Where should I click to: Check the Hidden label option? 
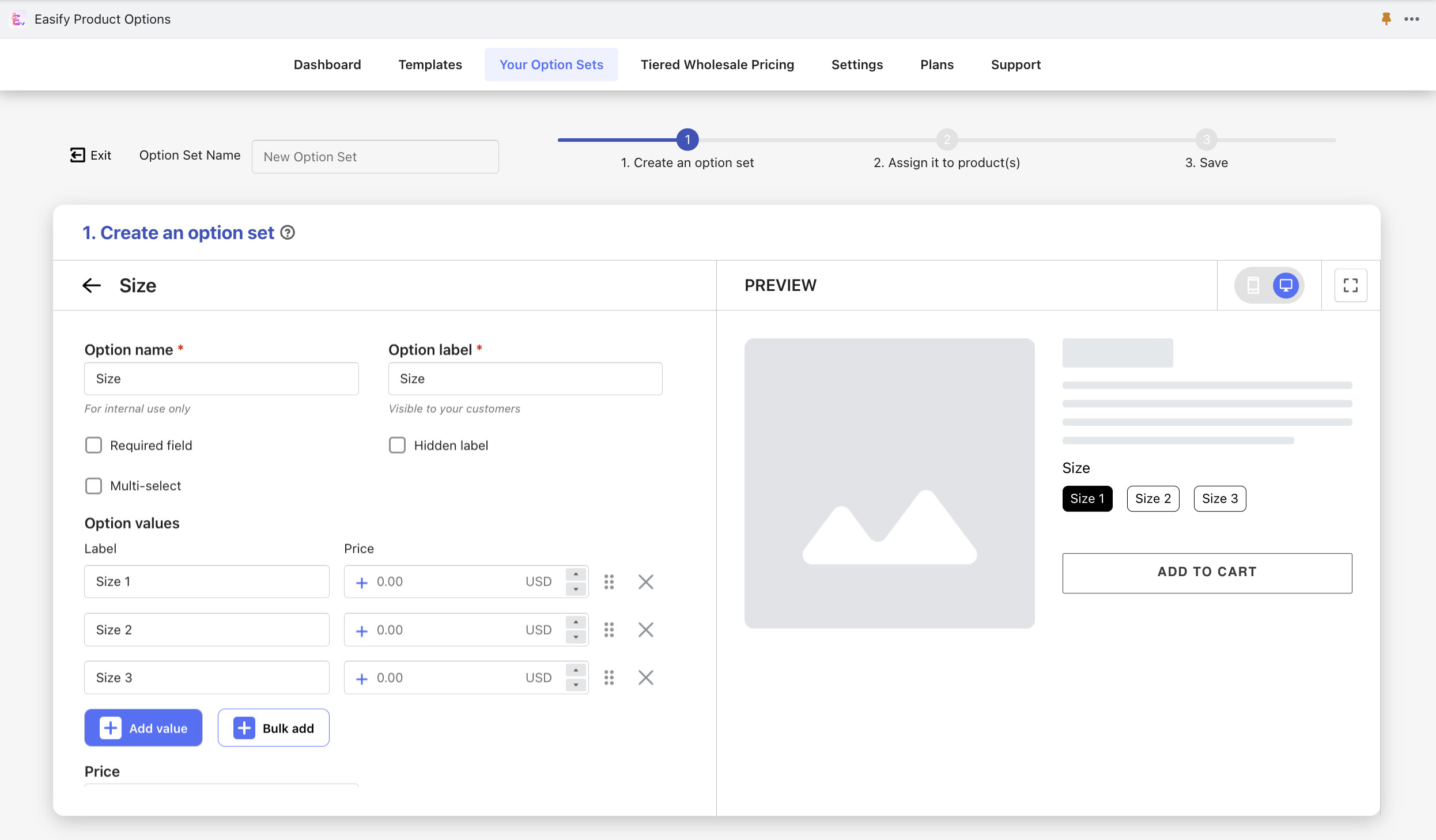(397, 445)
